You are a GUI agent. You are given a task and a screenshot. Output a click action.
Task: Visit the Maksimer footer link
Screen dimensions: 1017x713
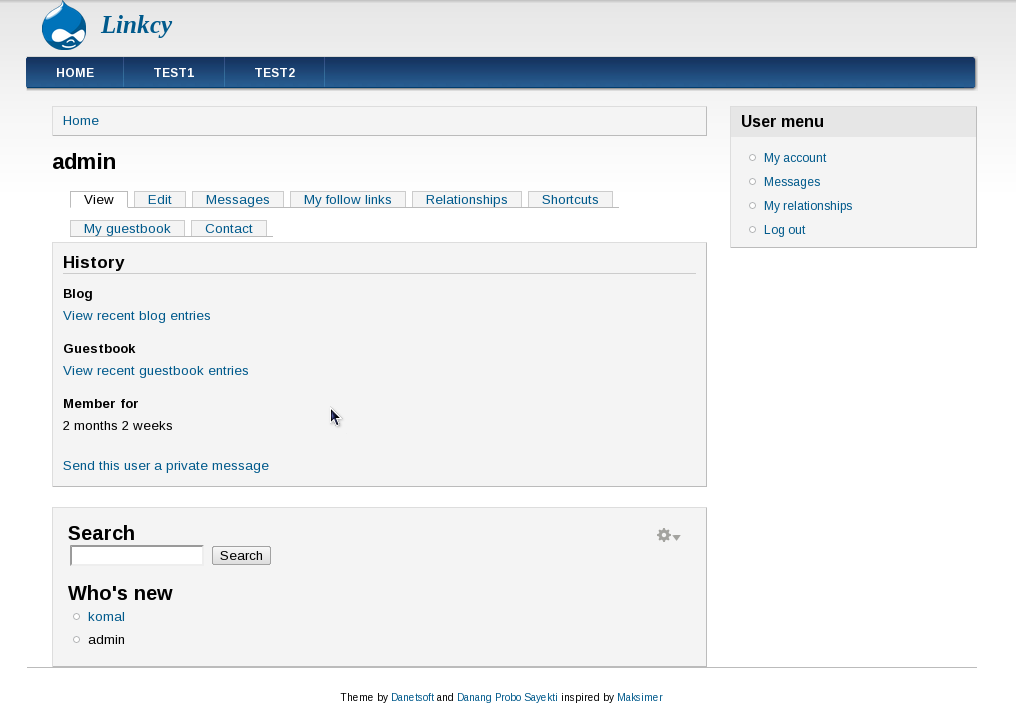640,697
